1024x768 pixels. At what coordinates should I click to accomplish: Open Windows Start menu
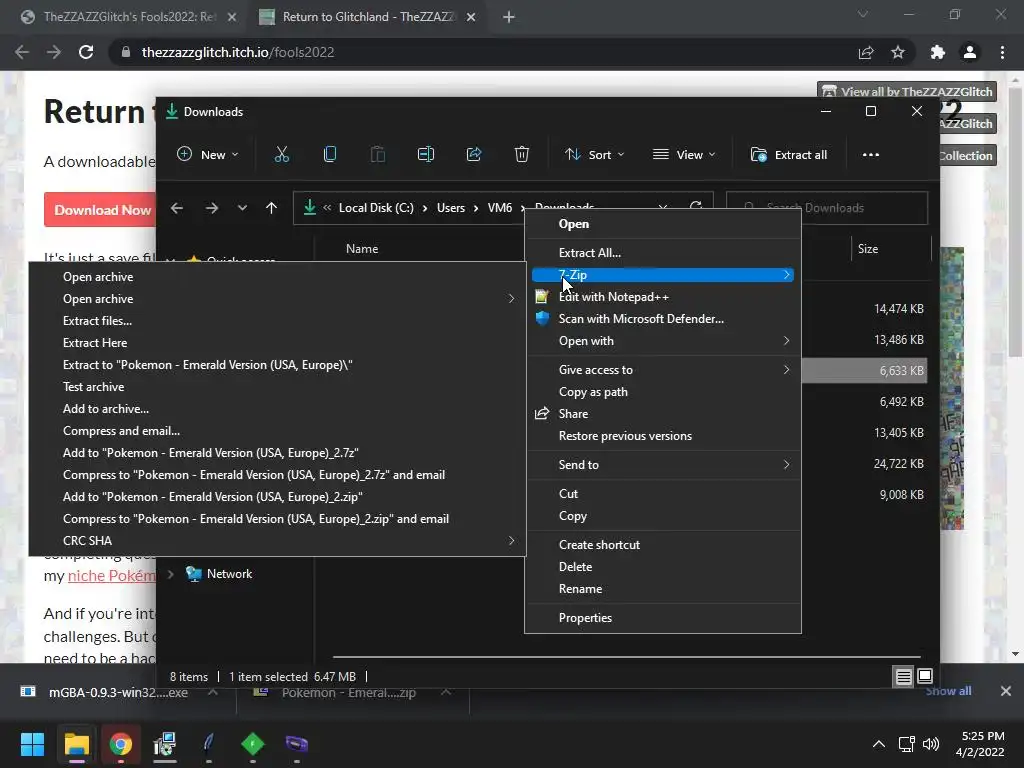(32, 744)
